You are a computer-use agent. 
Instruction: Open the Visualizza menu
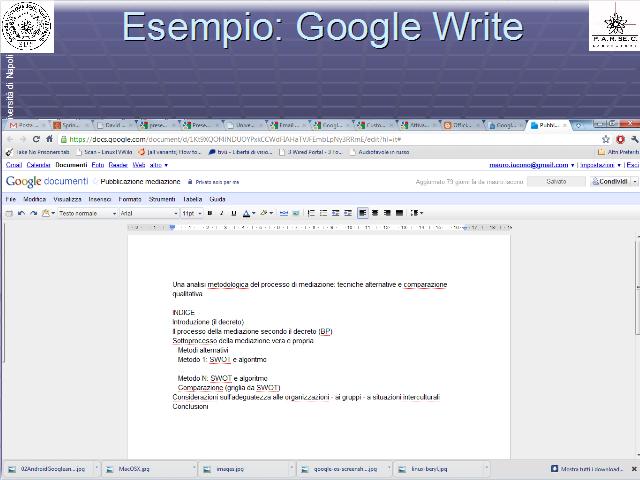[x=67, y=199]
